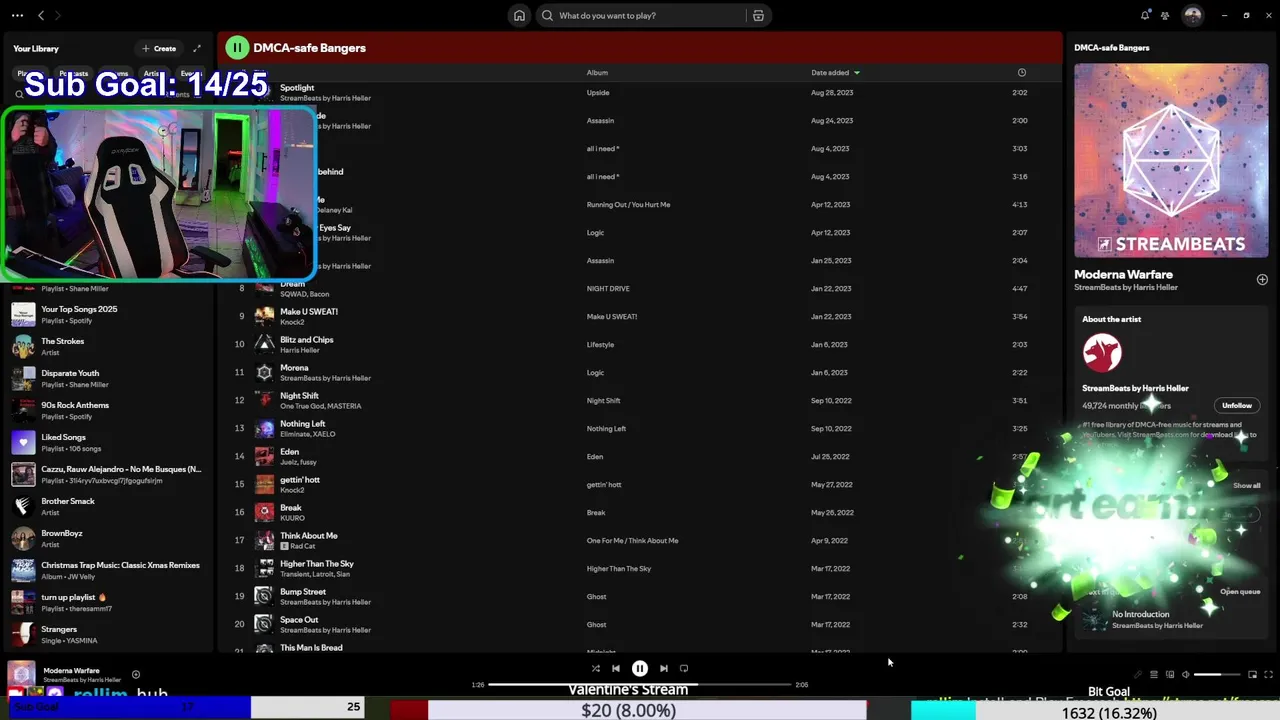Click the Break track artwork
Viewport: 1280px width, 720px height.
264,512
